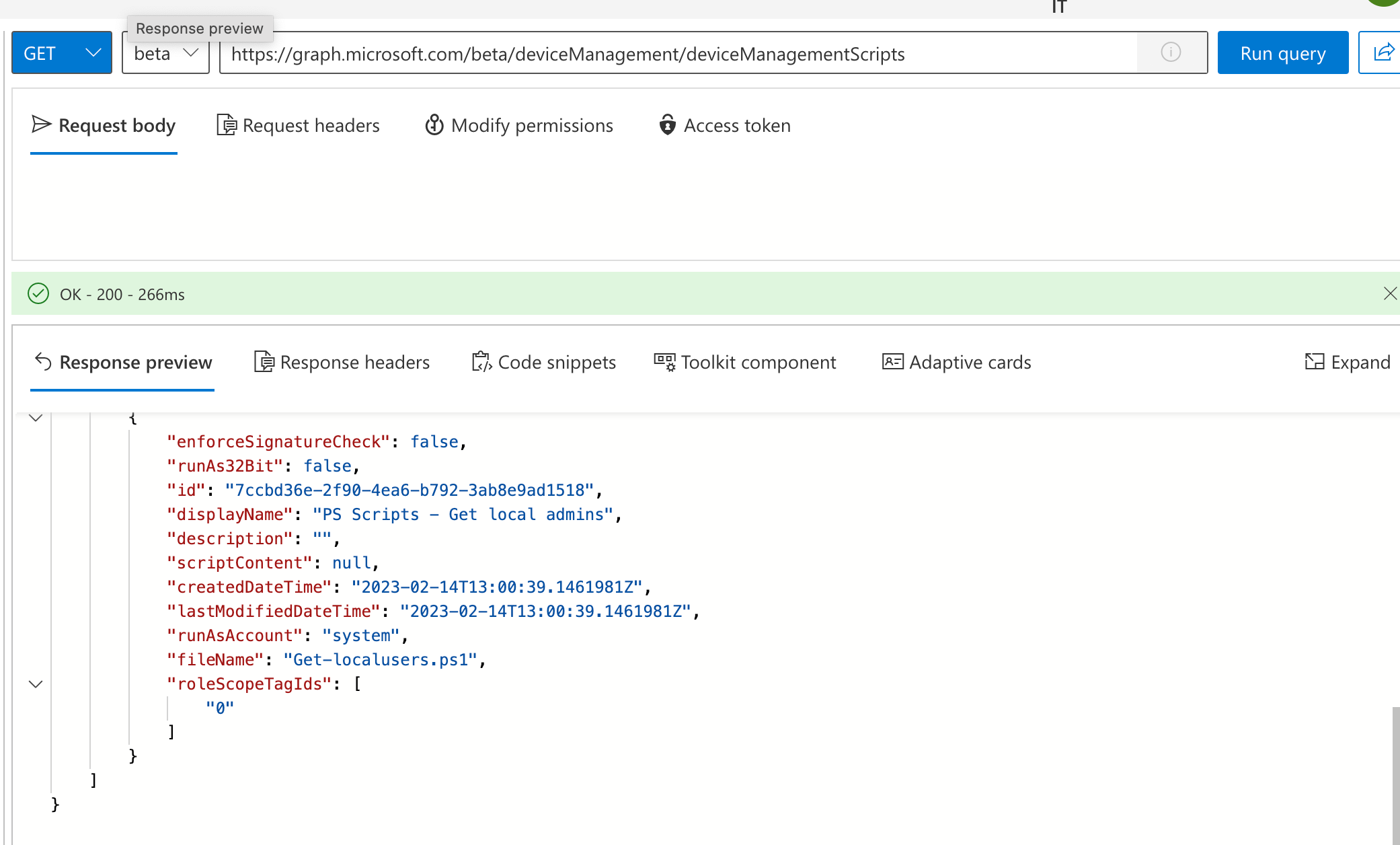Click the share query icon
The image size is (1400, 845).
[x=1383, y=52]
